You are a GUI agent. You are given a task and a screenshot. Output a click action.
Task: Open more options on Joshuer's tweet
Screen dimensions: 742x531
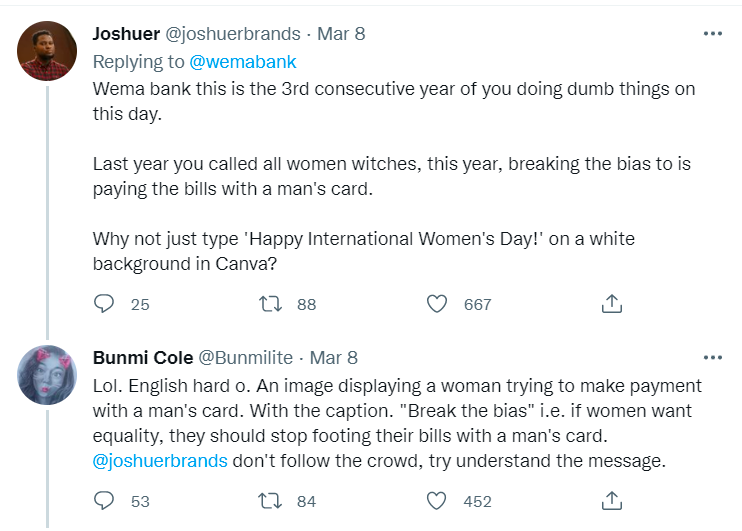click(712, 34)
